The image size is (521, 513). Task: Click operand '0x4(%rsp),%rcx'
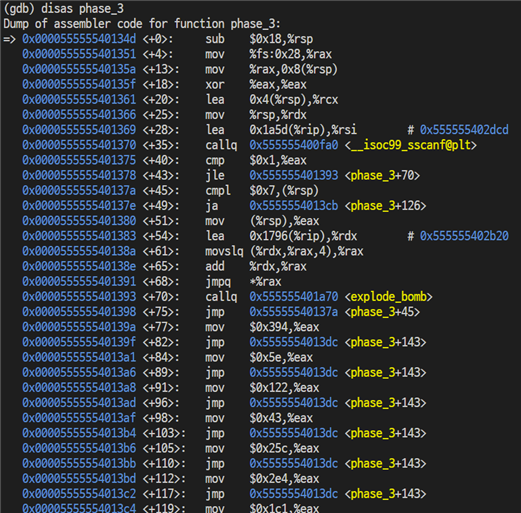293,100
